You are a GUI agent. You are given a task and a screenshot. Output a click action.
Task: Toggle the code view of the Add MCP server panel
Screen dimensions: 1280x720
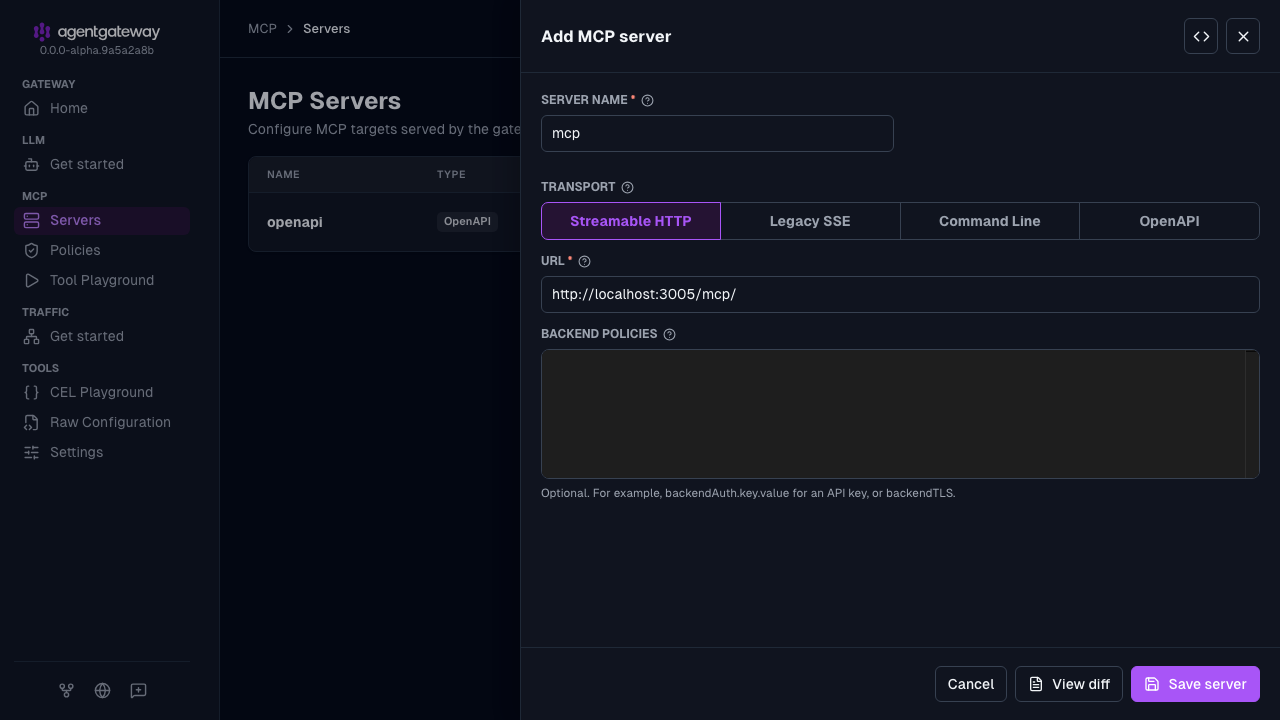click(x=1201, y=36)
